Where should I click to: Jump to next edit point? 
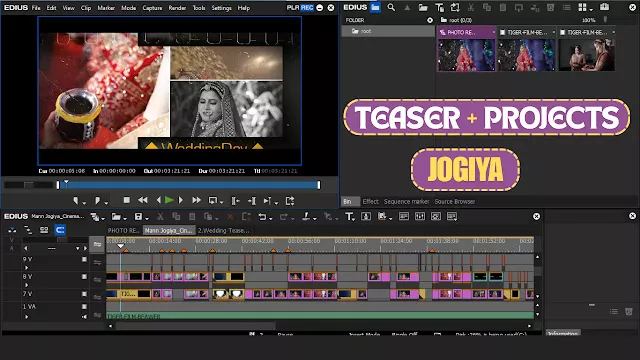tap(252, 201)
